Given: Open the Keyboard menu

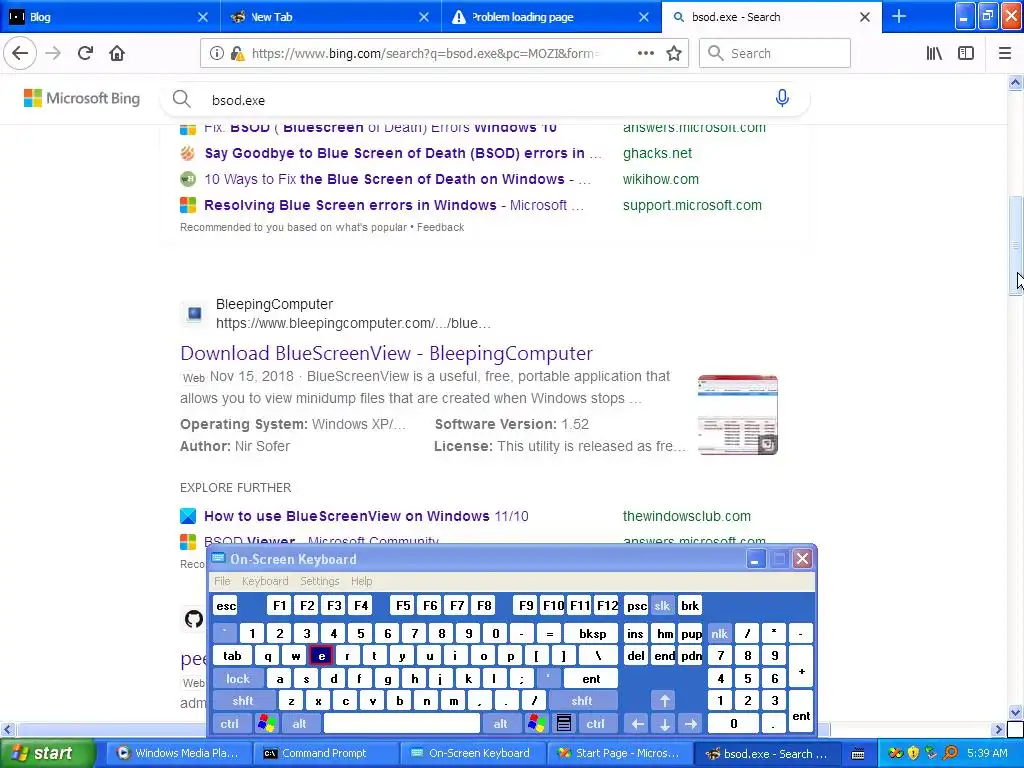Looking at the screenshot, I should (x=264, y=581).
